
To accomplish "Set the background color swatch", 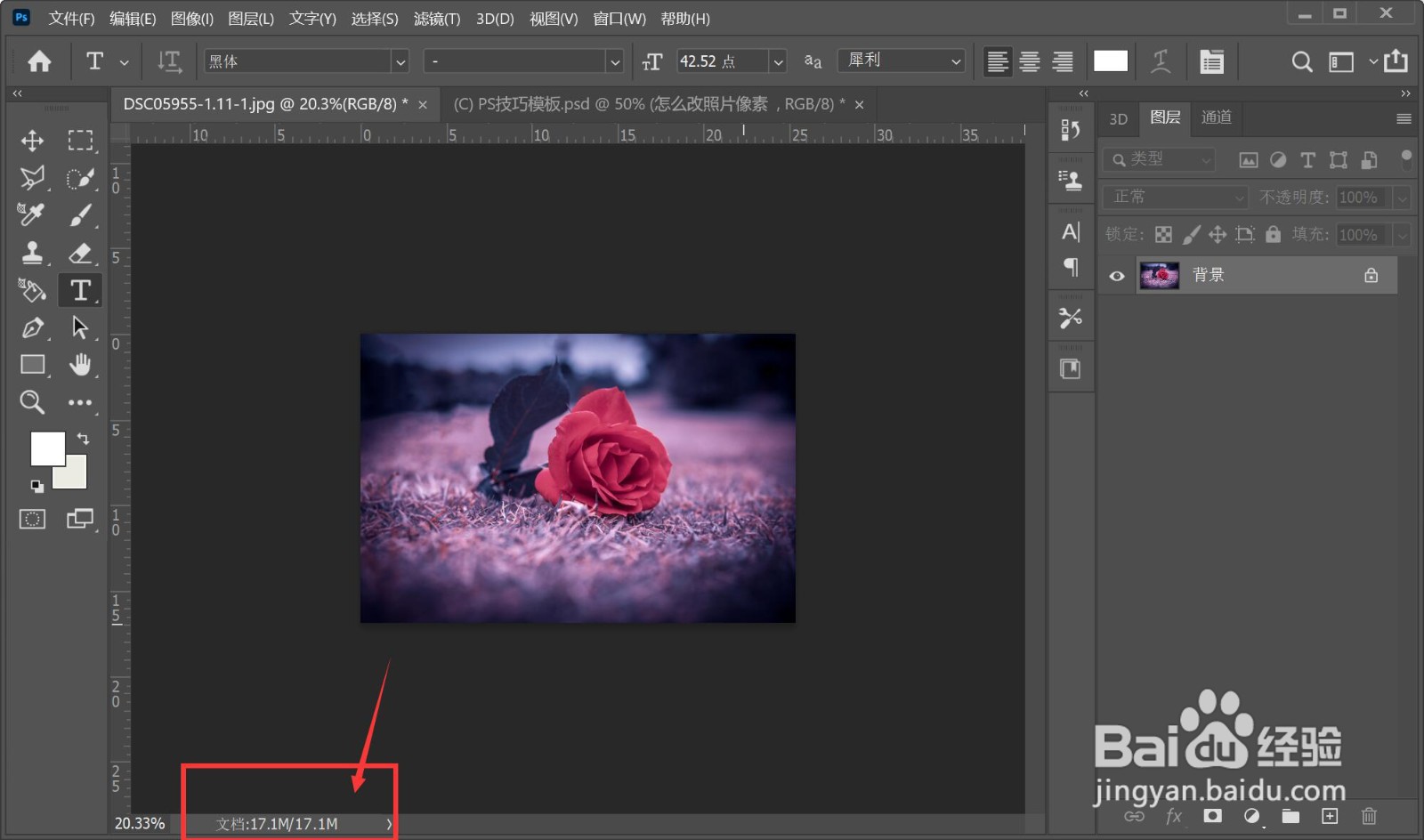I will pos(75,476).
